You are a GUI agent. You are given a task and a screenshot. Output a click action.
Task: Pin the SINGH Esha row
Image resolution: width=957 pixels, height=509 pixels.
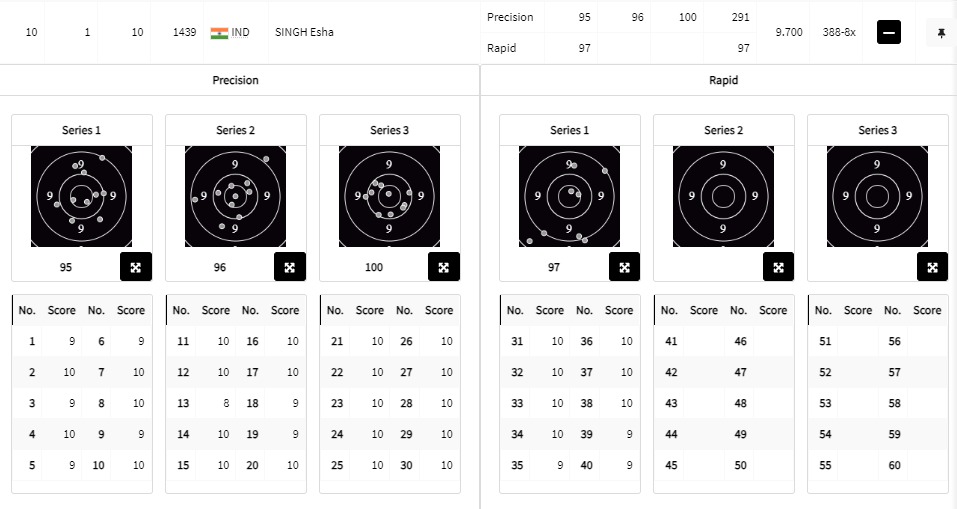point(941,33)
